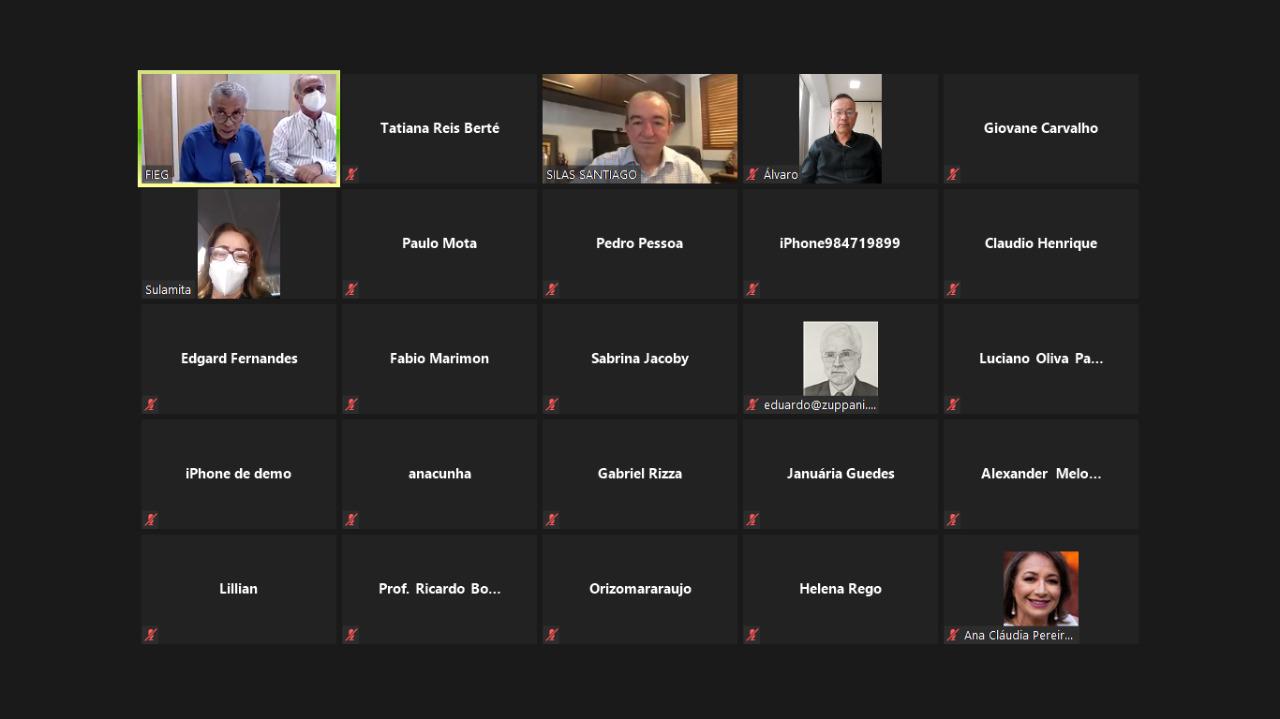Click the Gabriel Rizza name tile
The height and width of the screenshot is (719, 1280).
pyautogui.click(x=640, y=473)
